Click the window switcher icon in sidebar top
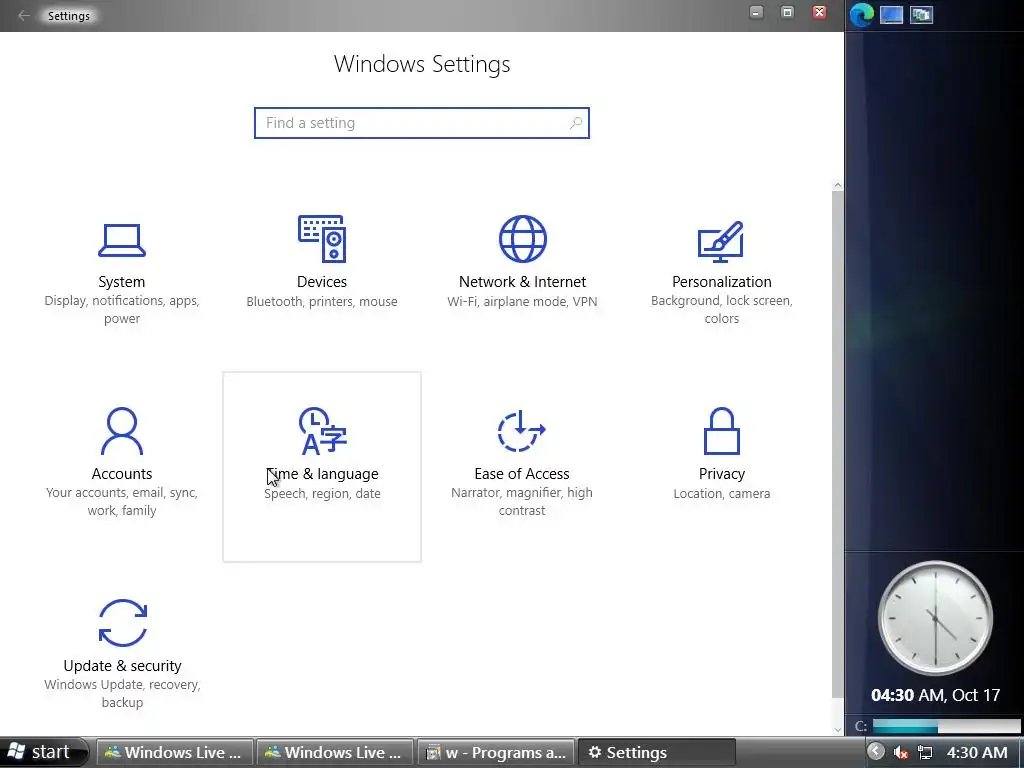 [x=921, y=14]
